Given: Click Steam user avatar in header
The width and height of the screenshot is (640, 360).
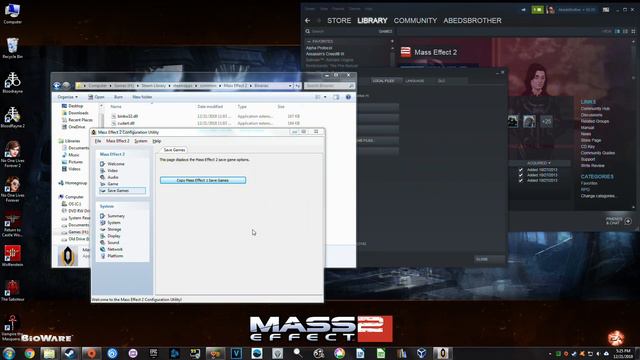Looking at the screenshot, I should point(551,10).
